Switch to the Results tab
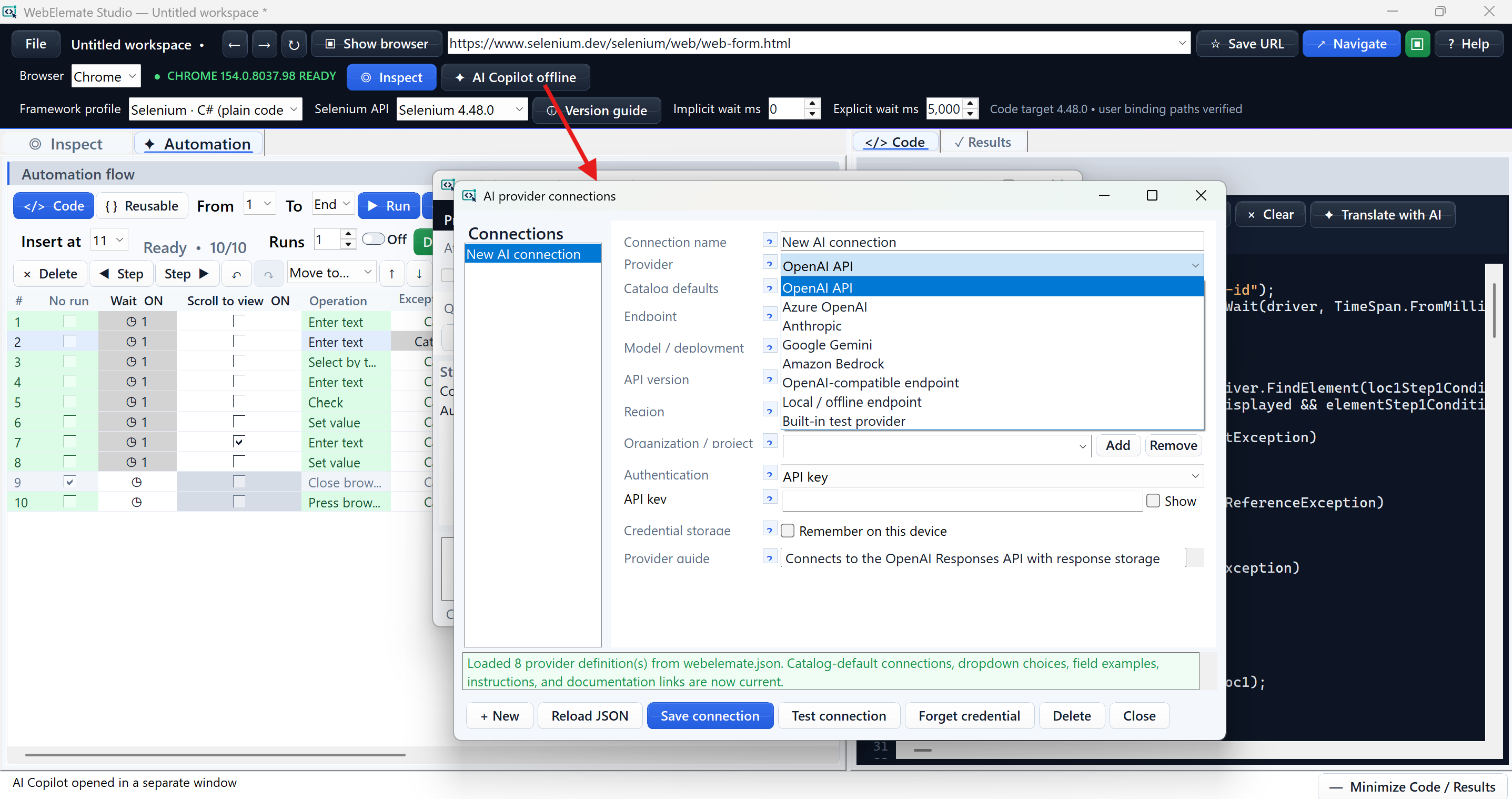The image size is (1512, 799). pyautogui.click(x=983, y=142)
